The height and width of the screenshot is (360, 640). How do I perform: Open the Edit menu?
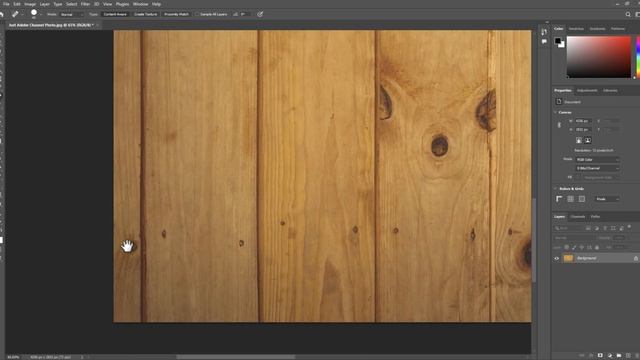[17, 4]
